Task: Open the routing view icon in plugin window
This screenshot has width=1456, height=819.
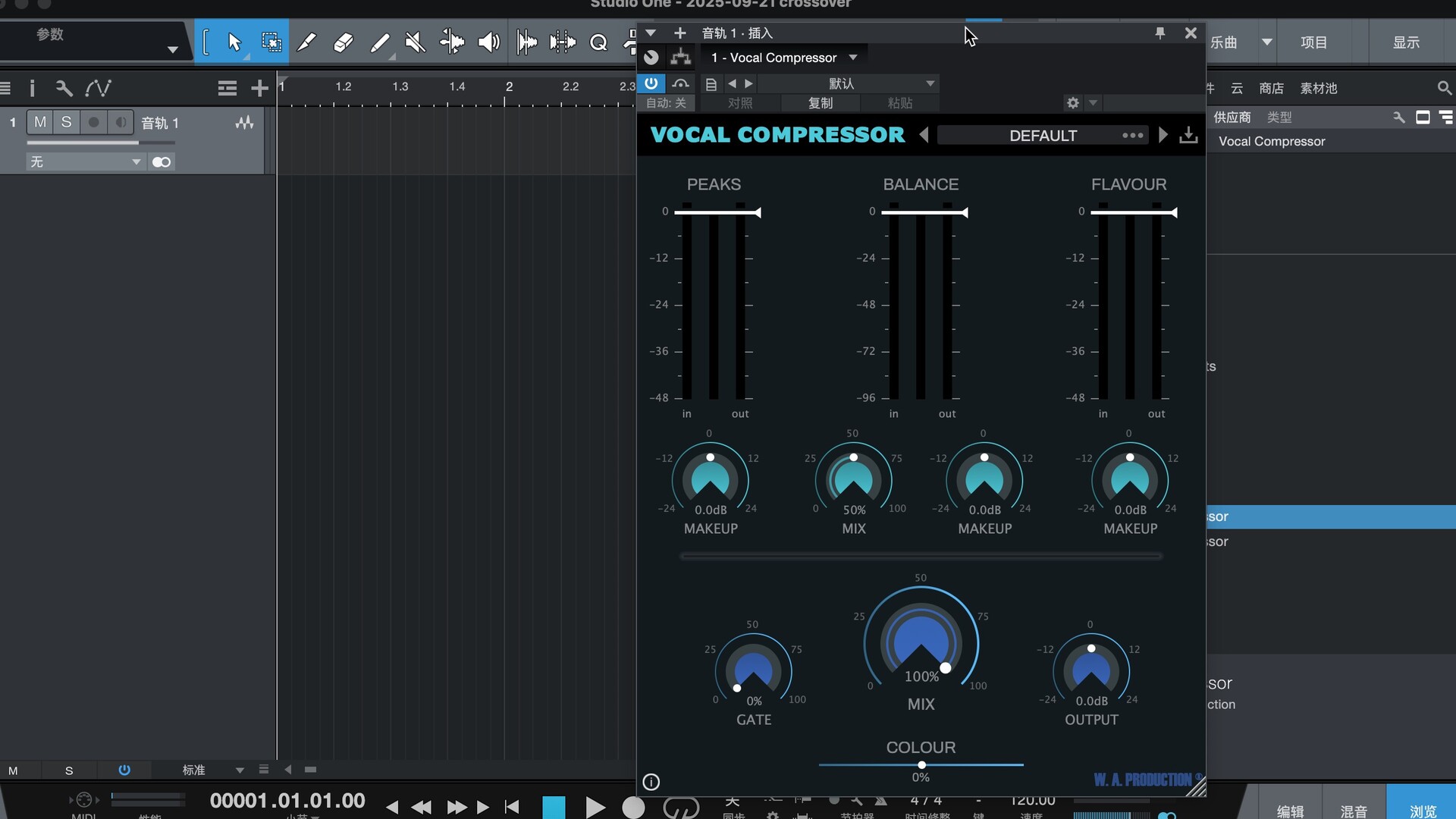Action: pos(681,58)
